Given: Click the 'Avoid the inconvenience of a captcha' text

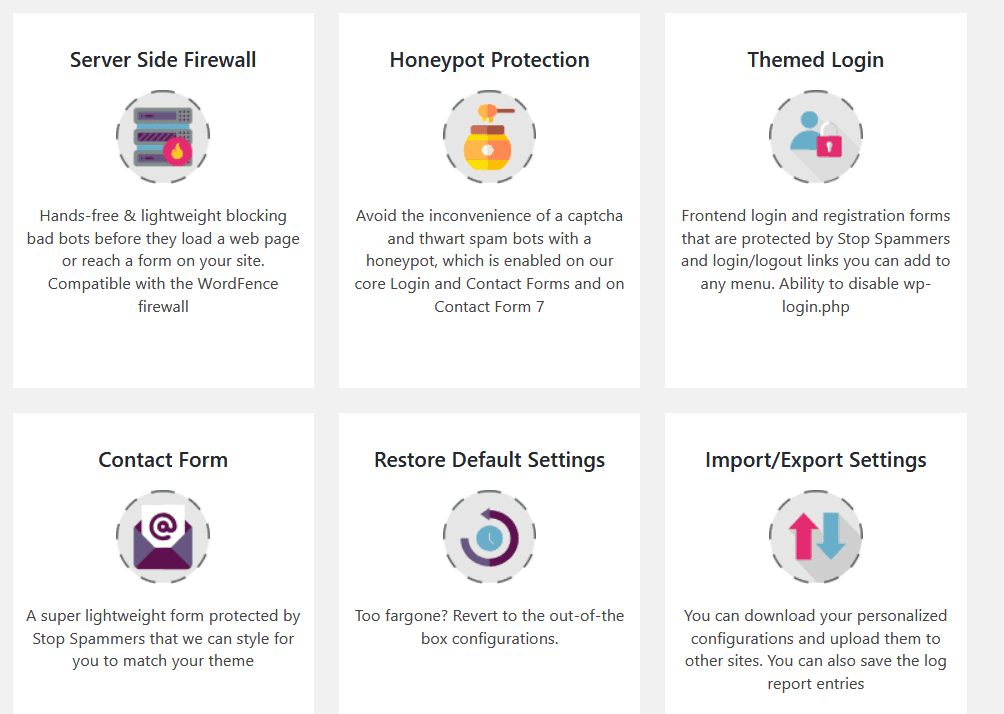Looking at the screenshot, I should click(489, 216).
